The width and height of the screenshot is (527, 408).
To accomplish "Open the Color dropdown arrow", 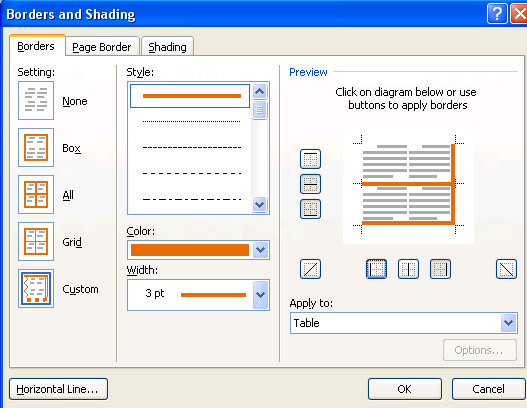I will pos(260,250).
